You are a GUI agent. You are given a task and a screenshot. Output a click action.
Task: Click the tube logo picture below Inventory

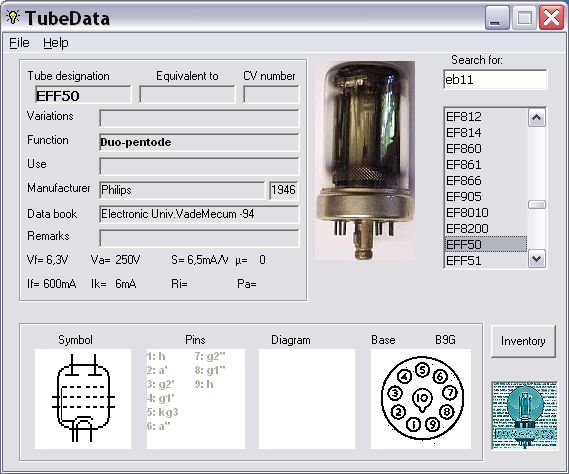click(524, 415)
